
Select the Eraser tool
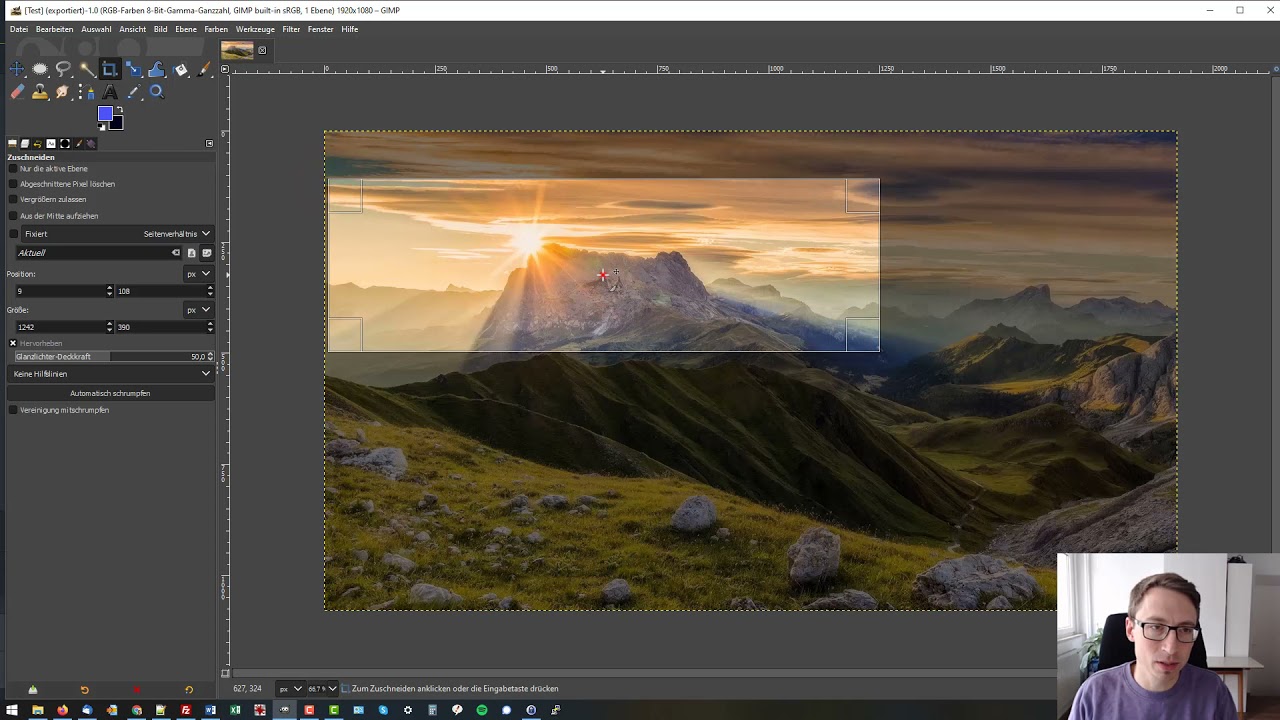(x=17, y=92)
